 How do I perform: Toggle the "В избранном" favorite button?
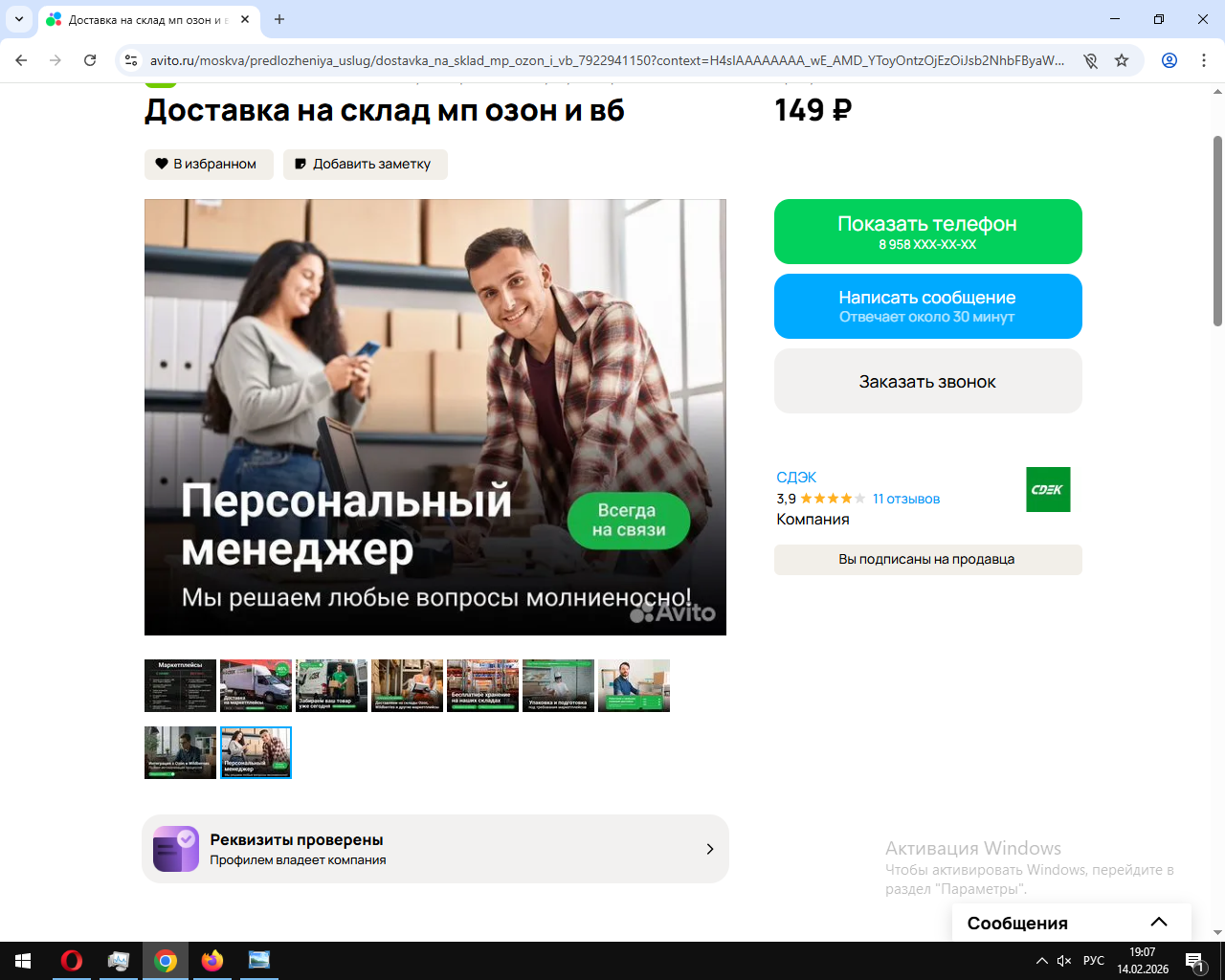point(209,164)
